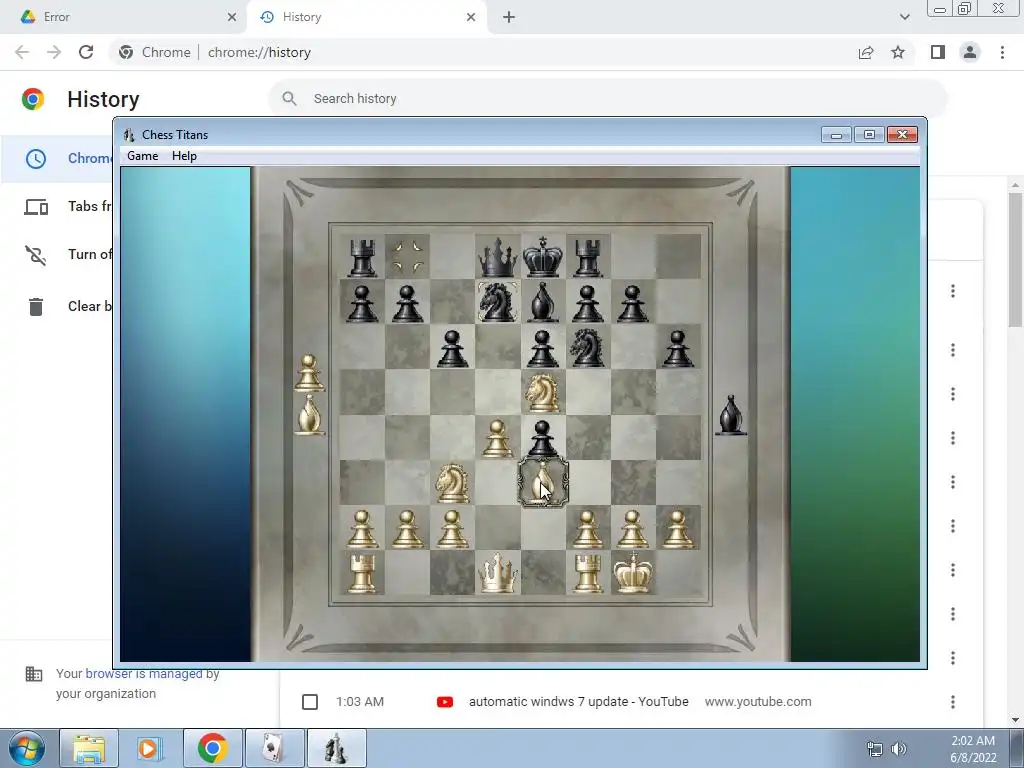This screenshot has width=1024, height=768.
Task: Open the Windows Start menu
Action: click(26, 748)
